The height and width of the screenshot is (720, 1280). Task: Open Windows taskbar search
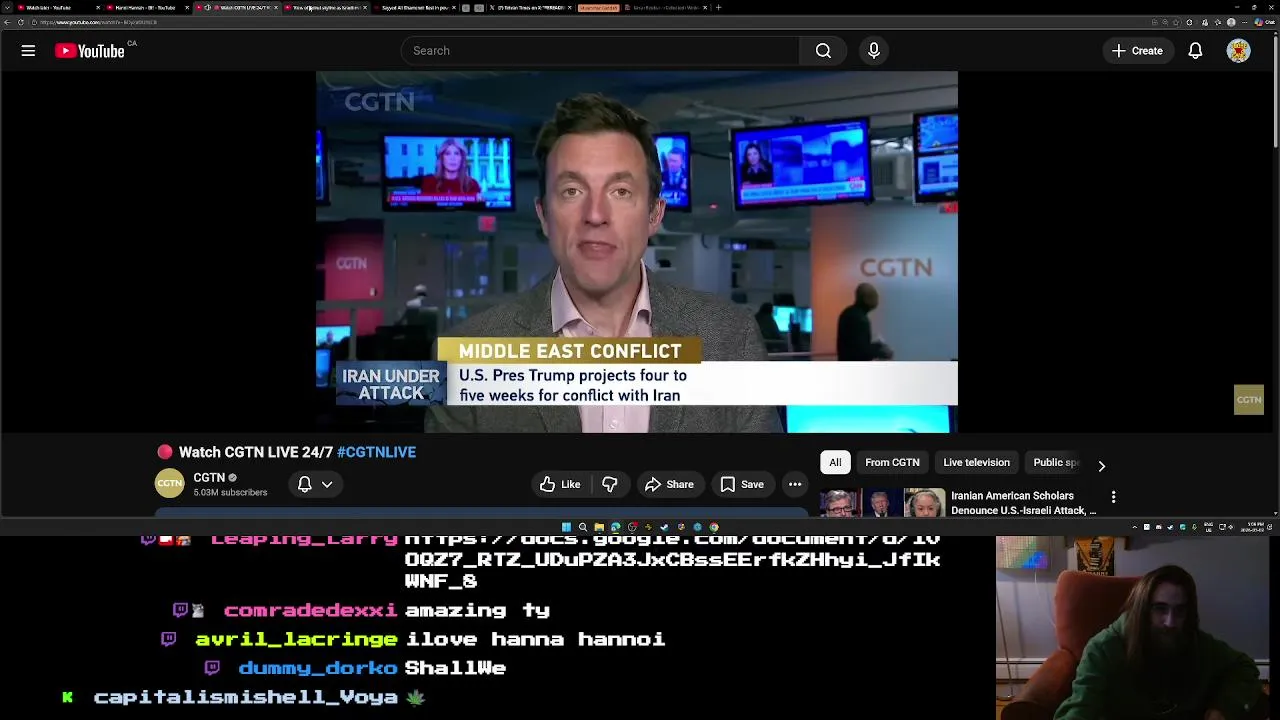pyautogui.click(x=583, y=527)
